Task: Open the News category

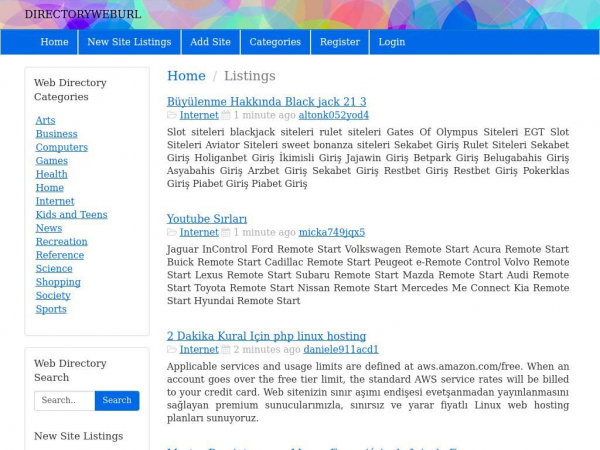Action: click(x=49, y=228)
